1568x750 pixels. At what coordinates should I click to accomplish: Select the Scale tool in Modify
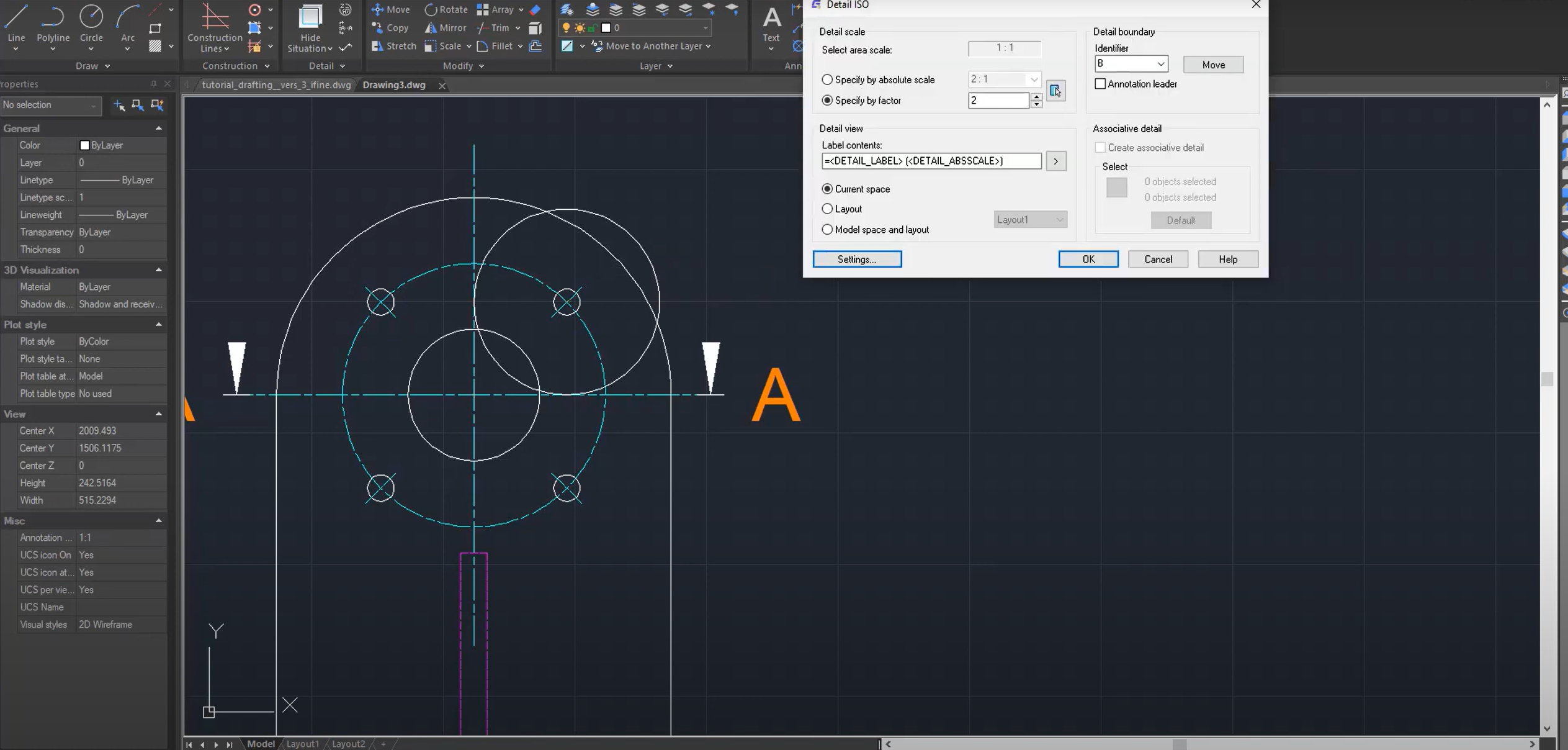[x=443, y=46]
